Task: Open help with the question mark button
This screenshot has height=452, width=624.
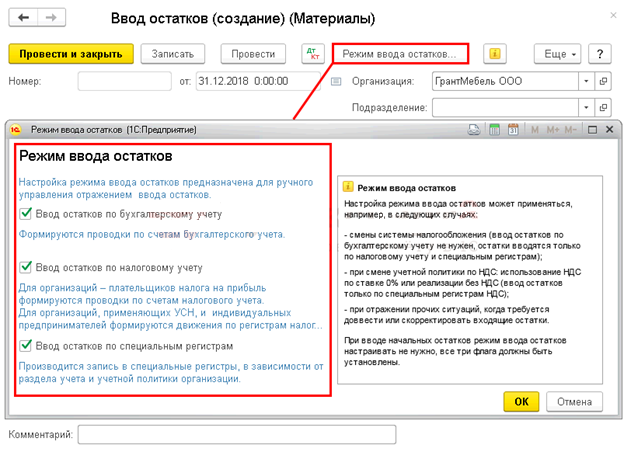Action: coord(599,54)
